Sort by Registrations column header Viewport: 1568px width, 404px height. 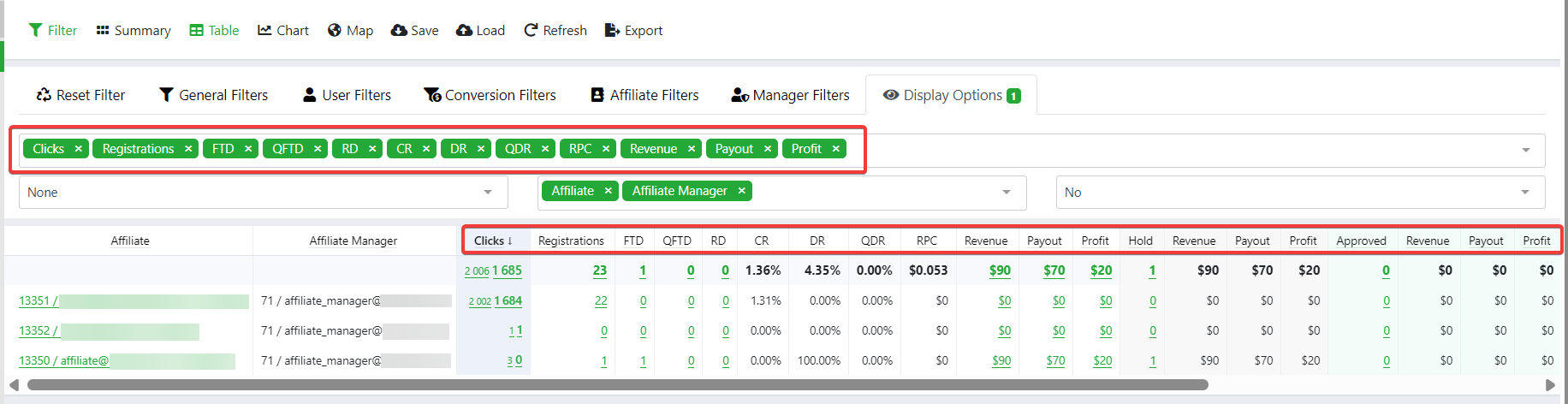(571, 241)
